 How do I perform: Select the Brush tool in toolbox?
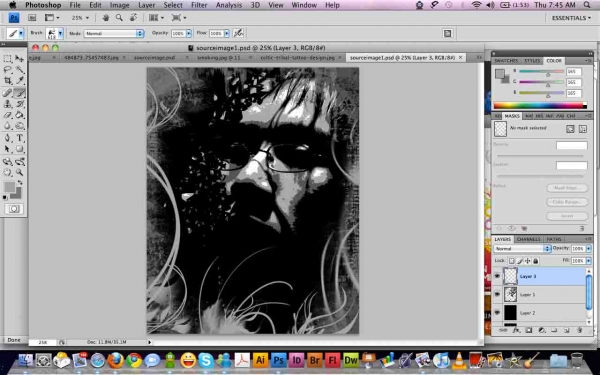pos(20,93)
